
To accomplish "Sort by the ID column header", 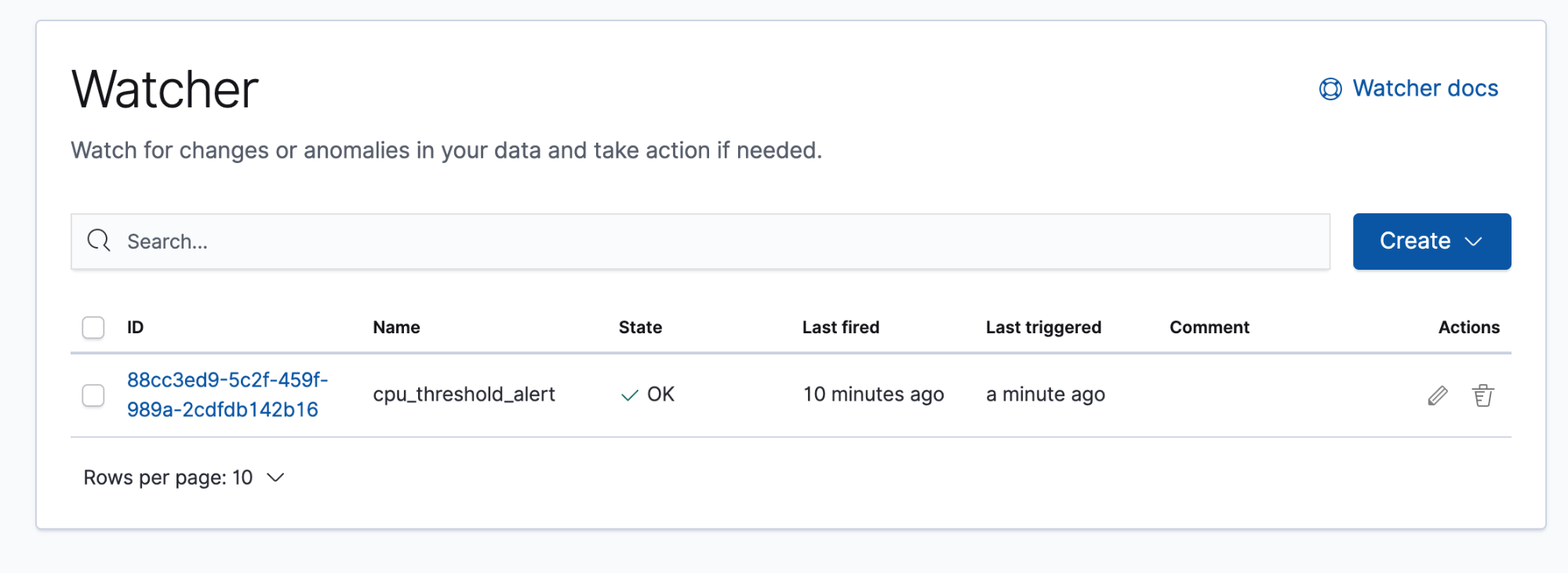I will click(136, 327).
